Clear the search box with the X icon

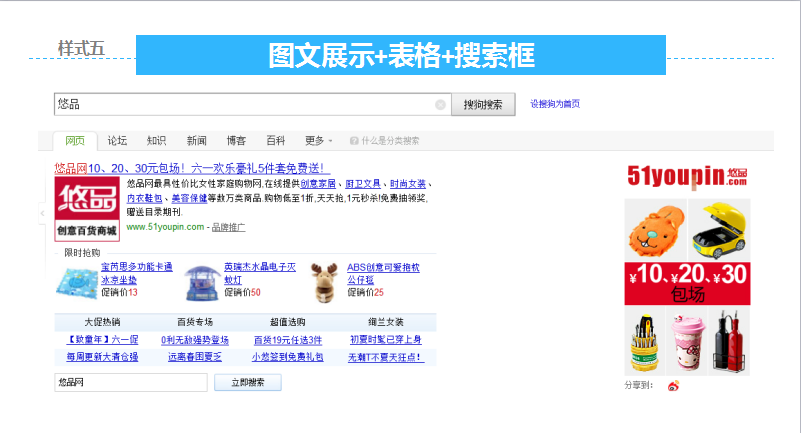coord(440,105)
